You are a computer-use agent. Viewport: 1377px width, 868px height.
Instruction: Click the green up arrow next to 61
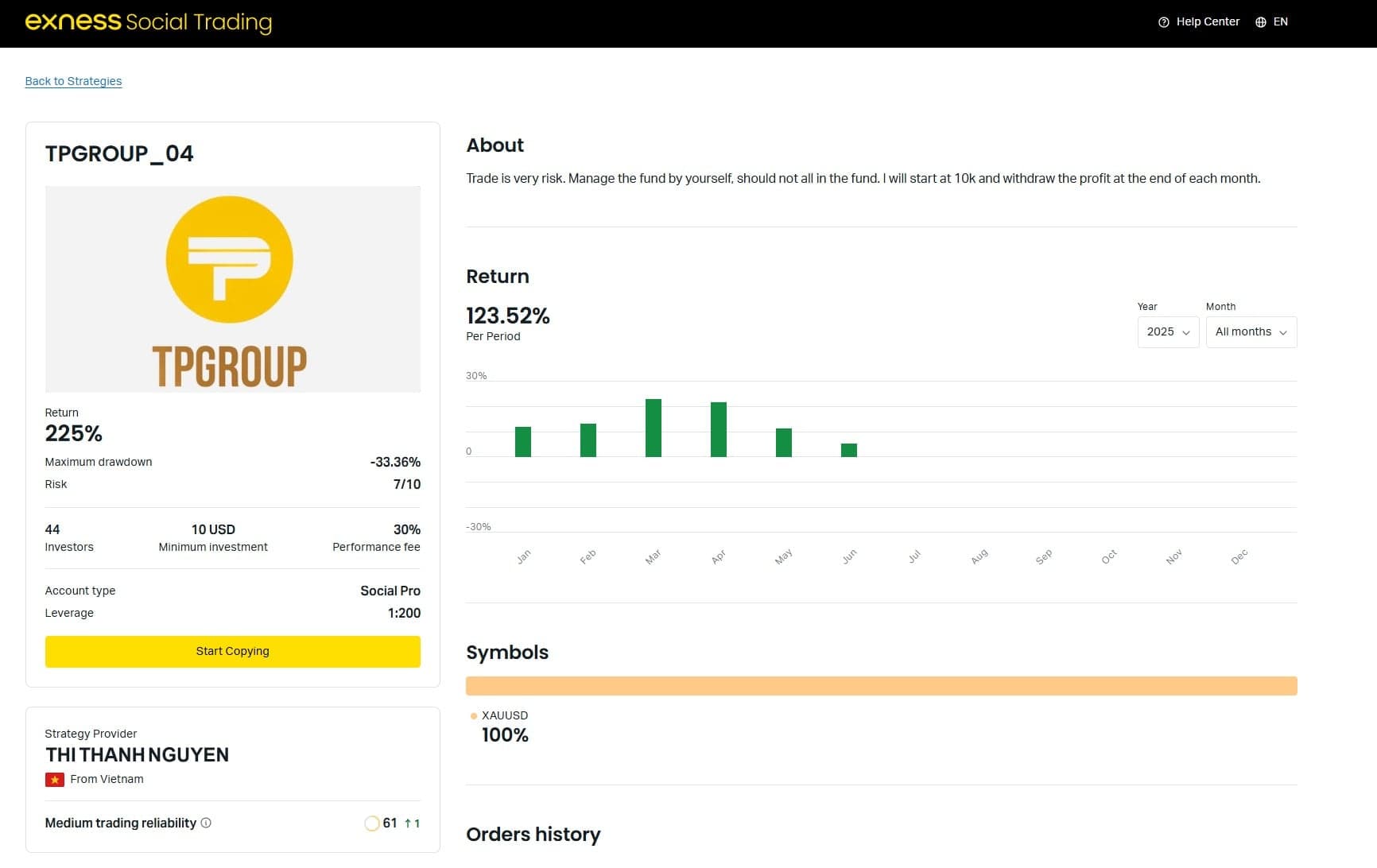click(x=408, y=823)
